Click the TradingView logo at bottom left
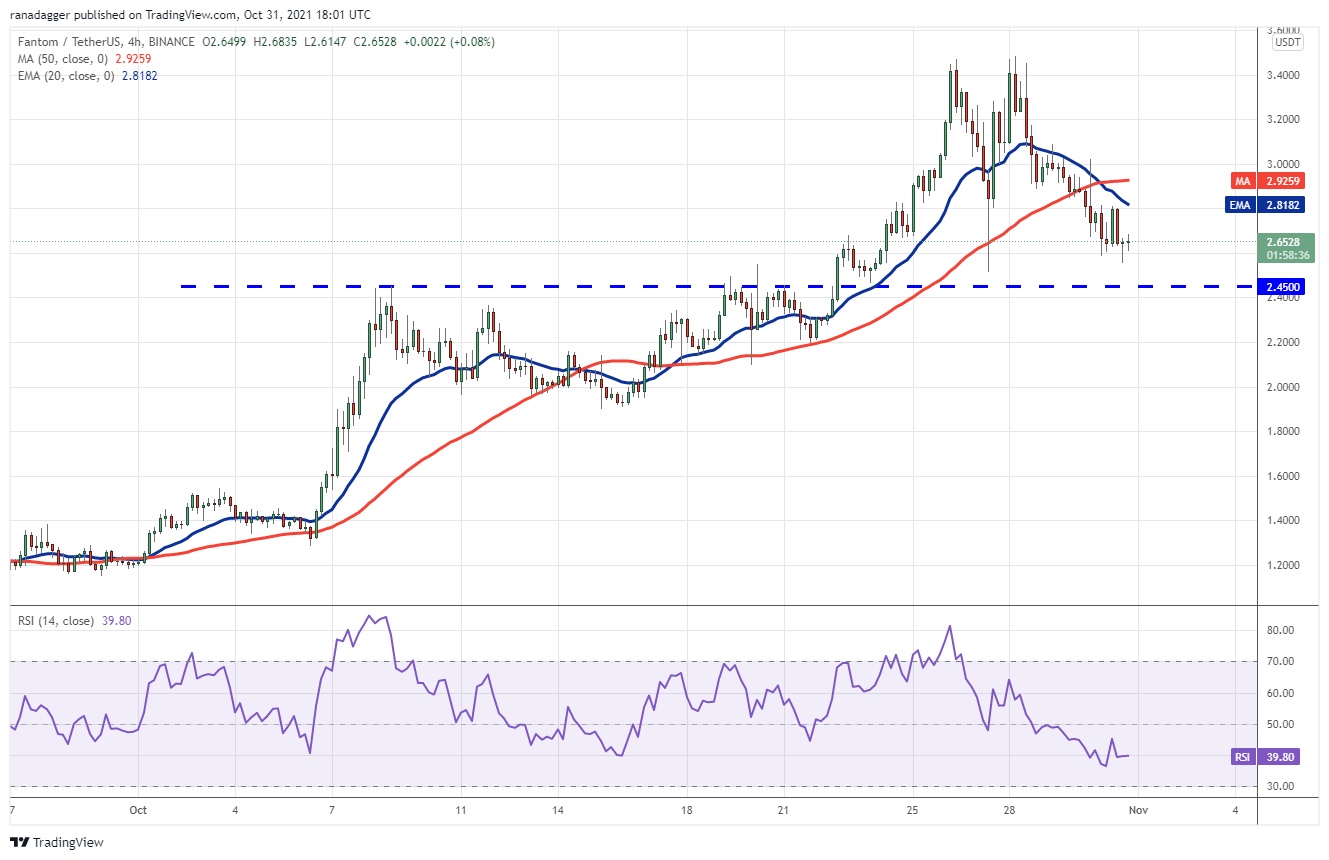Viewport: 1329px width, 860px height. (x=57, y=842)
